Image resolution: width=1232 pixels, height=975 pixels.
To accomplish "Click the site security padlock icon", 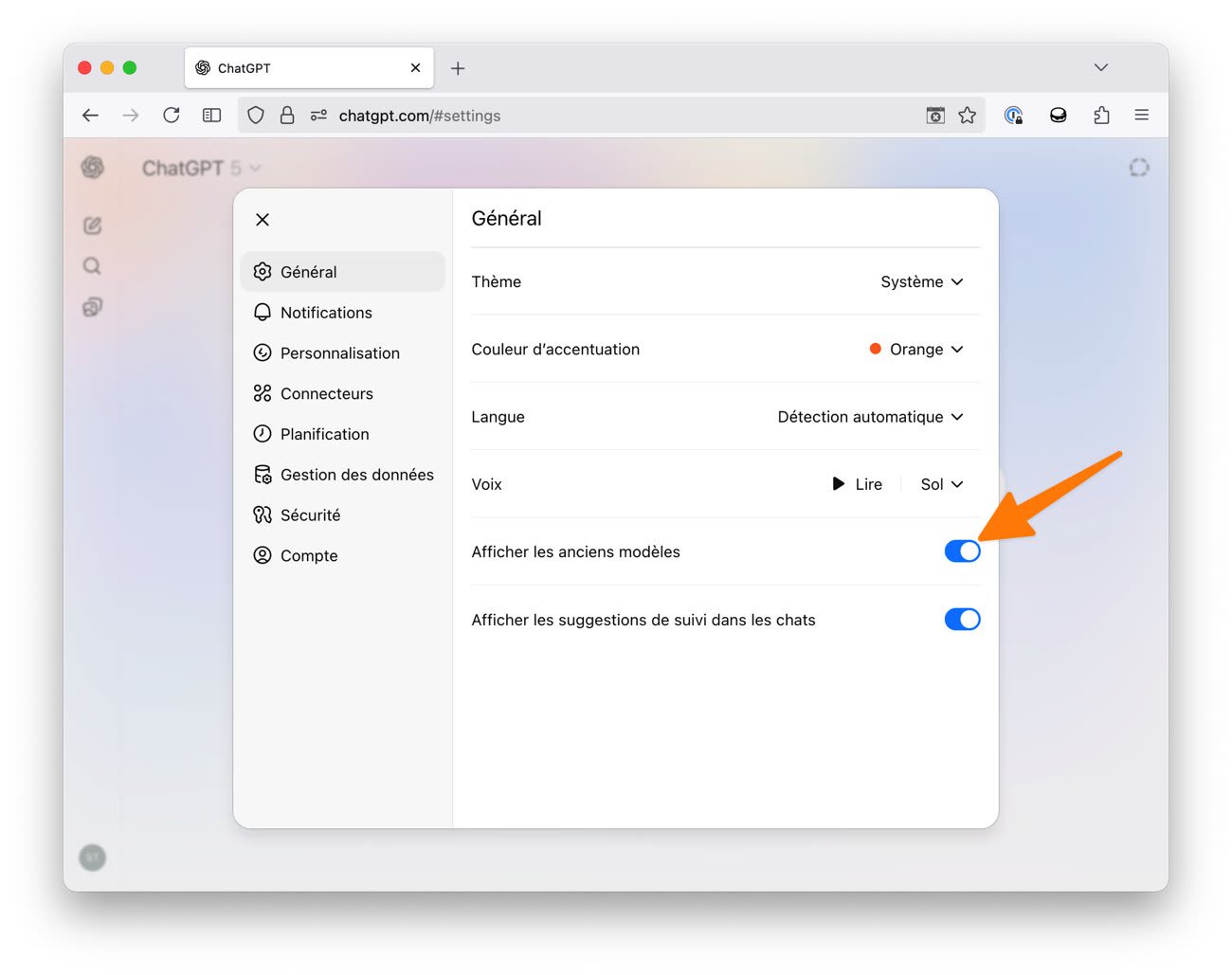I will (x=287, y=116).
